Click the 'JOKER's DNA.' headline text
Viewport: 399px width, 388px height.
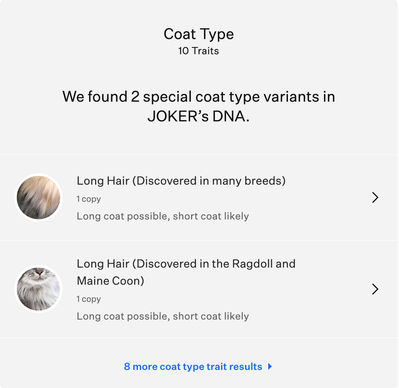point(199,116)
